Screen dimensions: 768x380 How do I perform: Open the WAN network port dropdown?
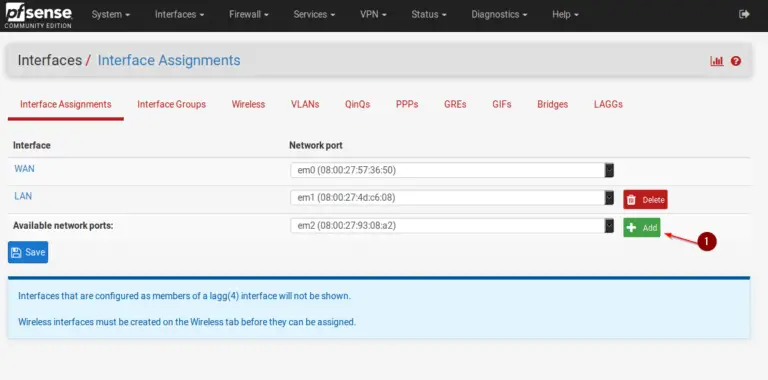coord(452,170)
